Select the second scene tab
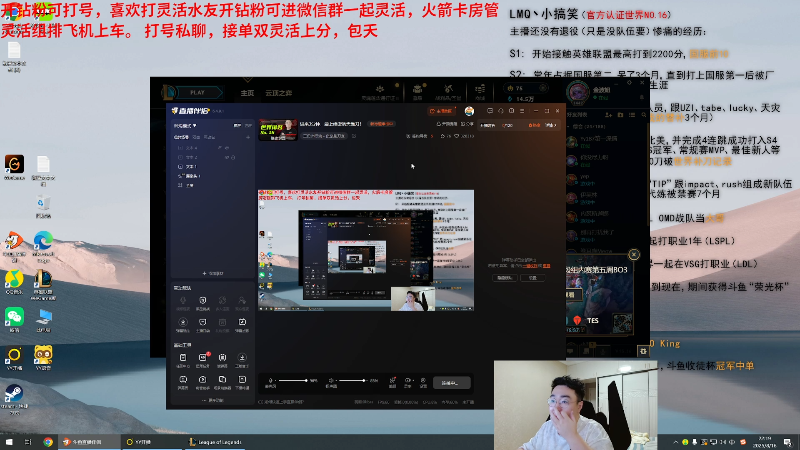 point(196,137)
